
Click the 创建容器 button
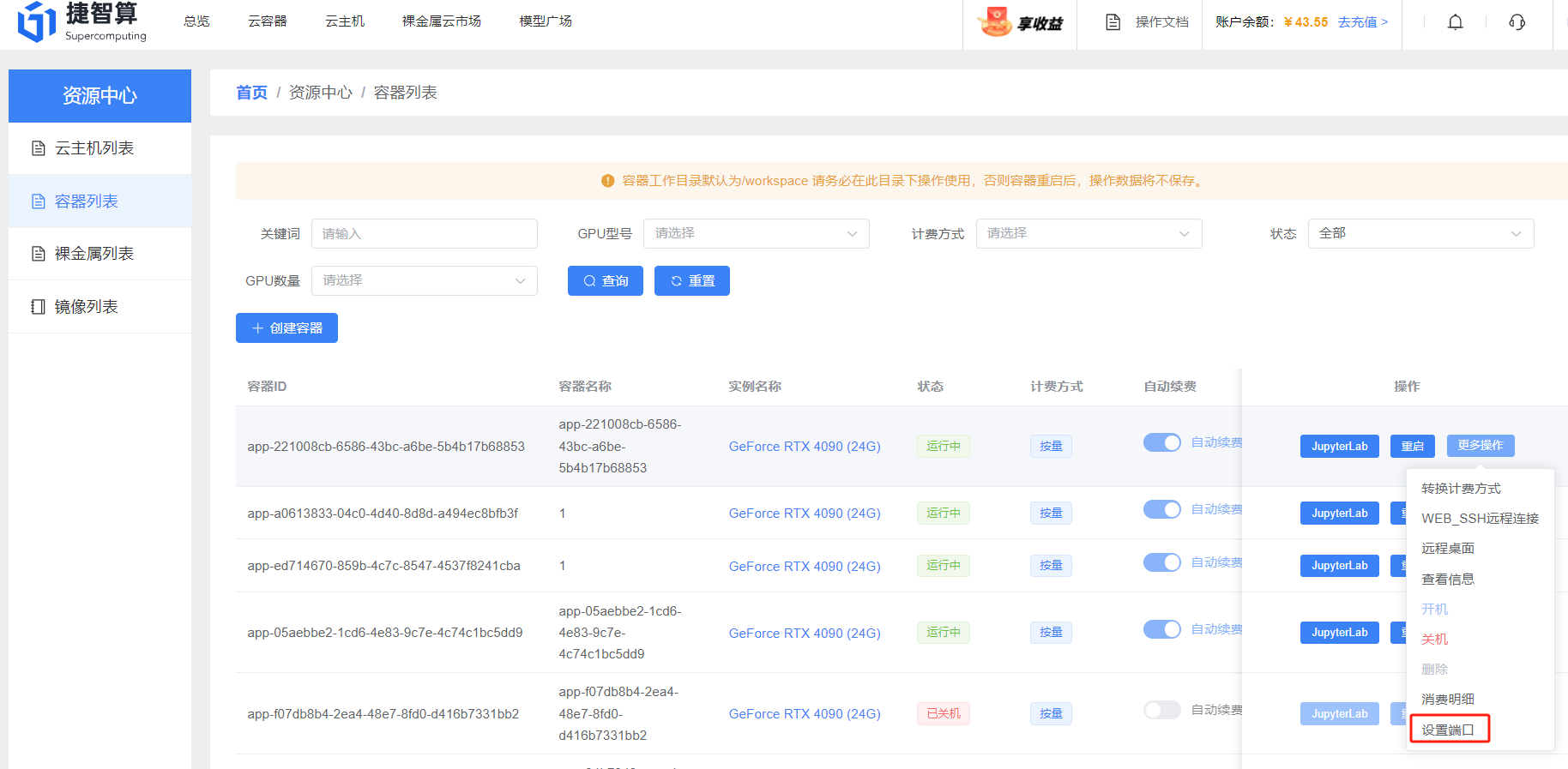(286, 327)
